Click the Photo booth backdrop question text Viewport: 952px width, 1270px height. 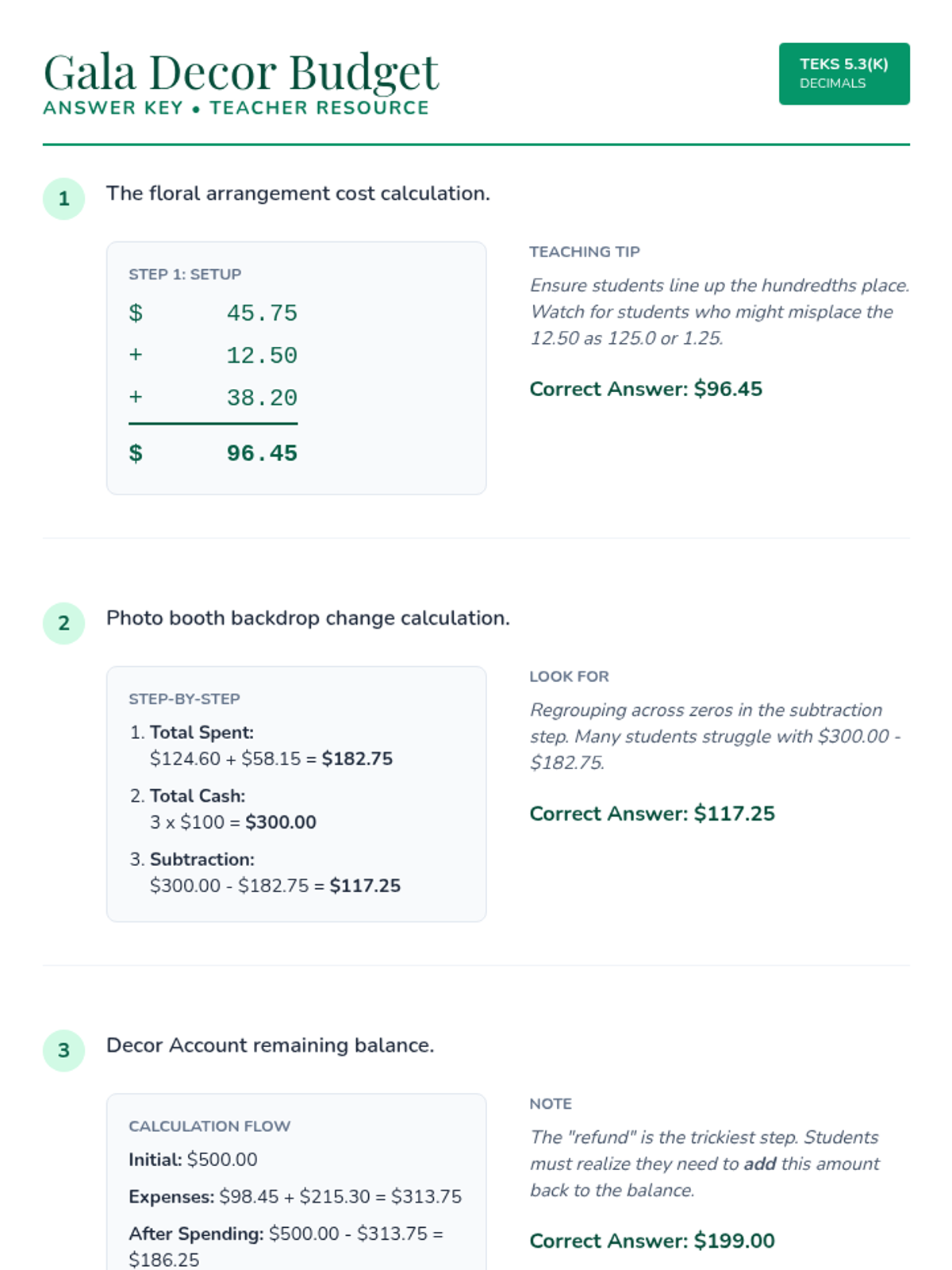(308, 618)
